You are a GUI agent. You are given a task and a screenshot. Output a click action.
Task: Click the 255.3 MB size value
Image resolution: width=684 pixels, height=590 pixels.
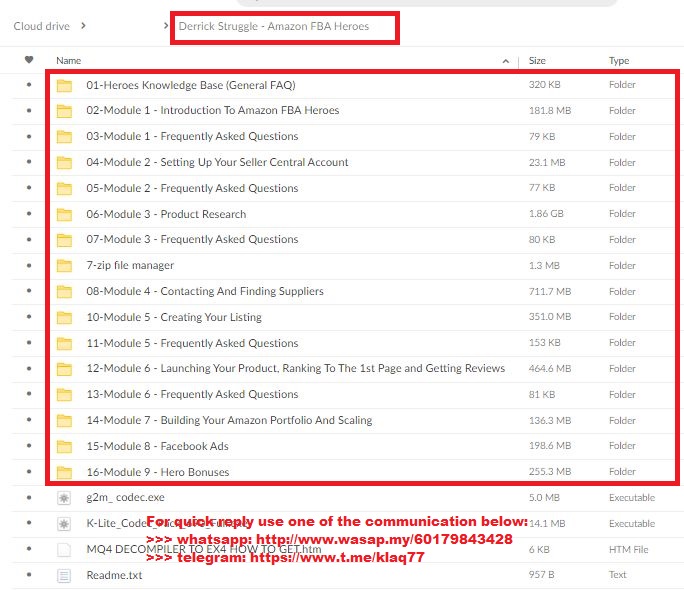coord(550,471)
